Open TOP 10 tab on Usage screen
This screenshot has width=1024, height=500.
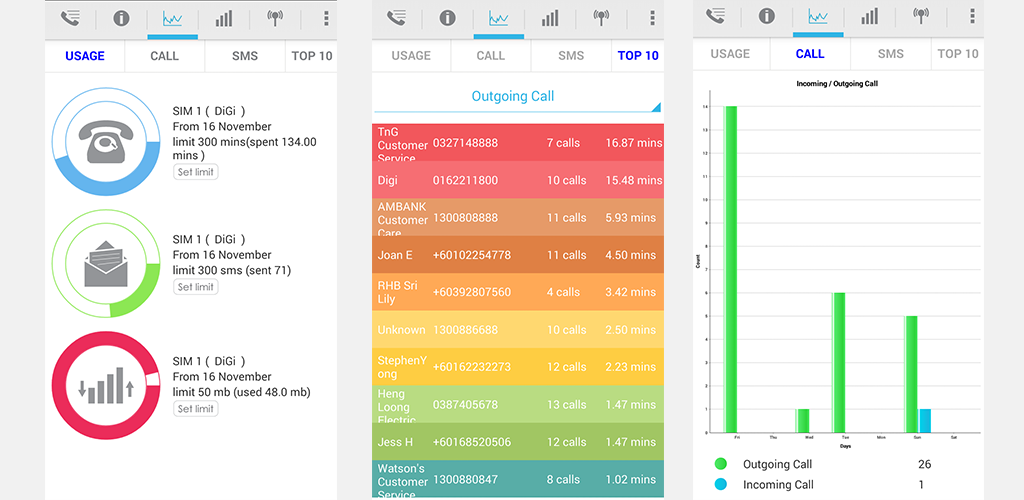pyautogui.click(x=312, y=56)
